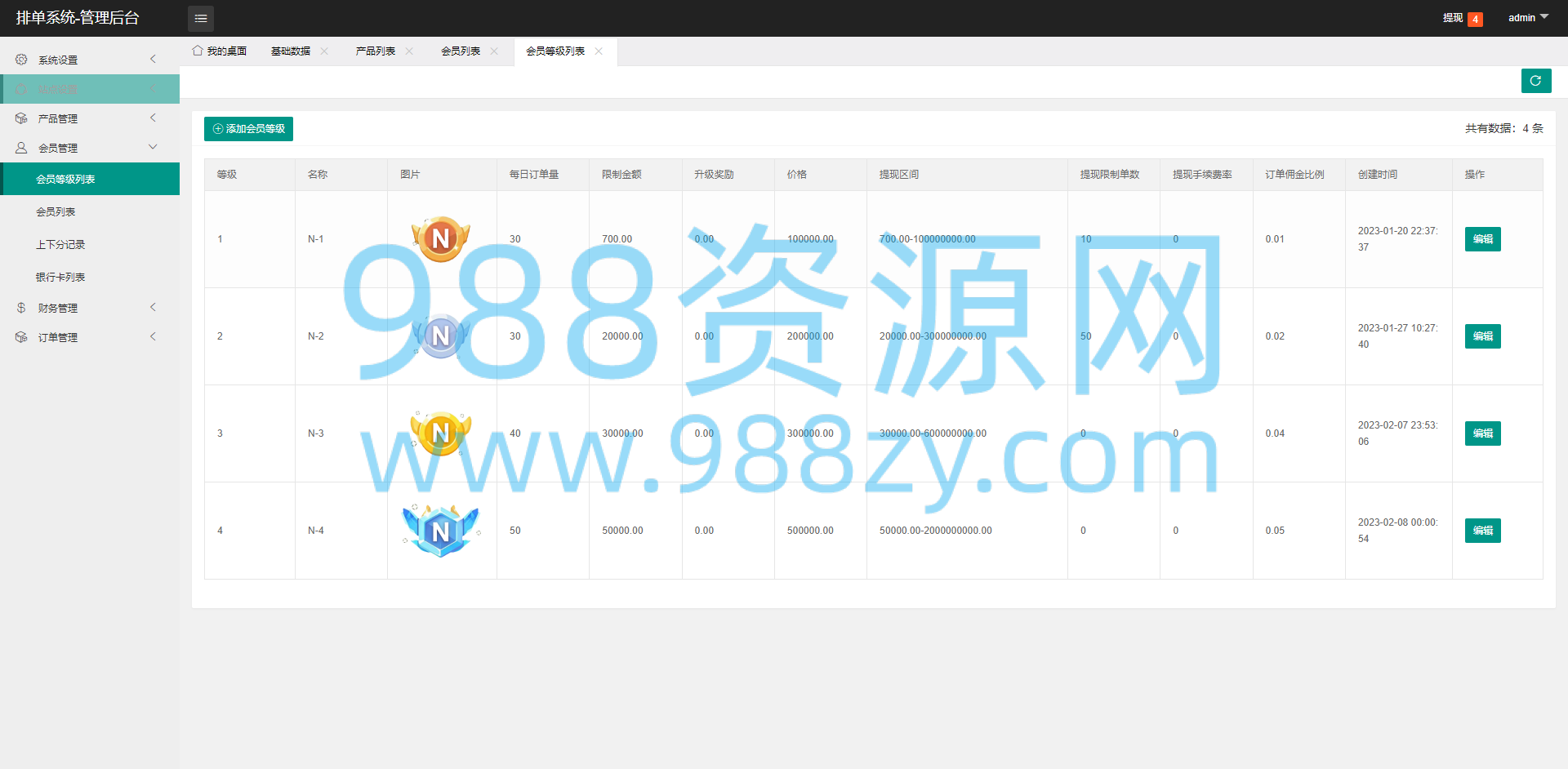Open the admin user dropdown
Viewport: 1568px width, 769px height.
tap(1528, 17)
